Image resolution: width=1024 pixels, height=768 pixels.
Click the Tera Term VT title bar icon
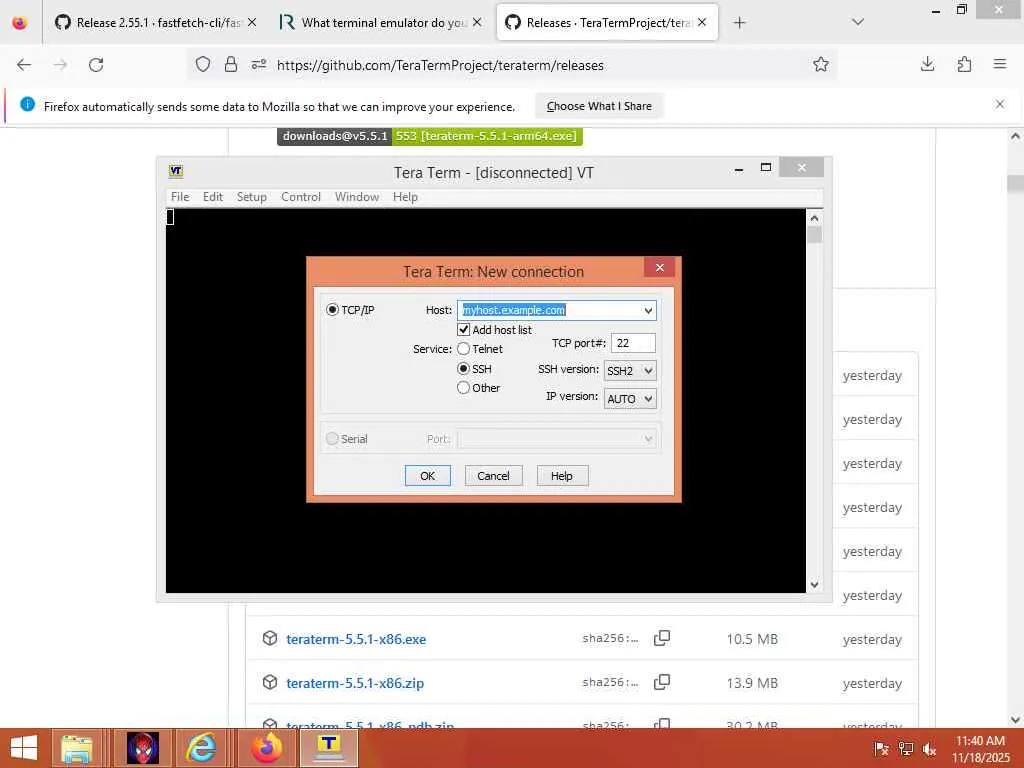pyautogui.click(x=176, y=172)
